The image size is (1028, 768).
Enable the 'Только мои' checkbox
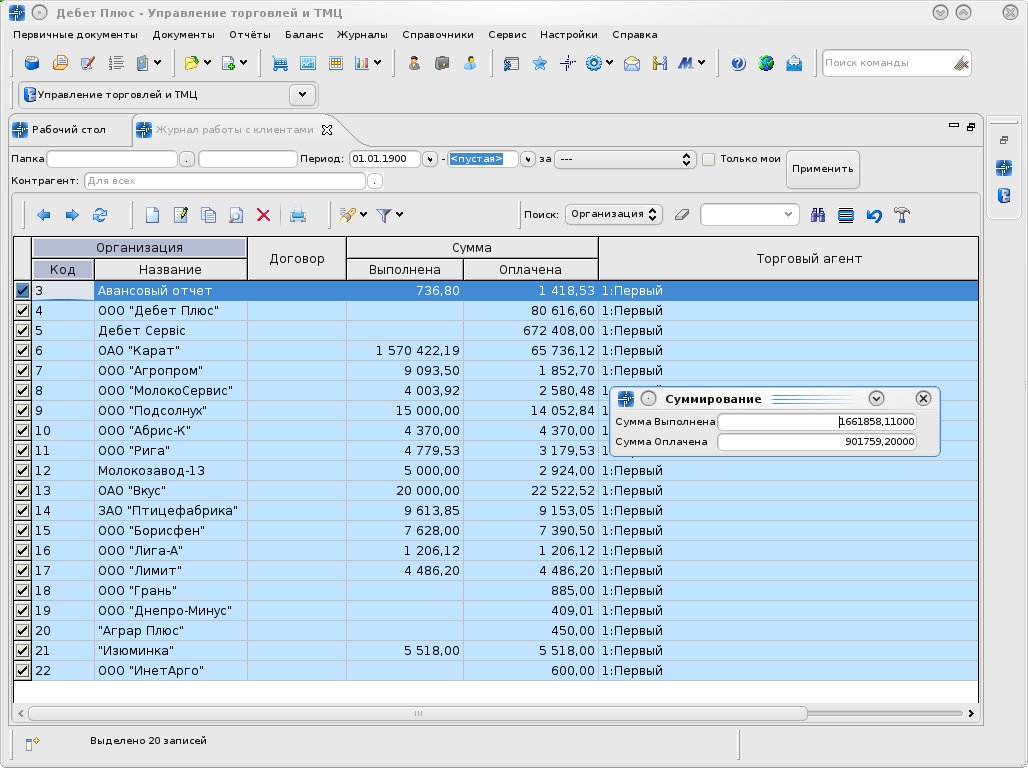pos(708,159)
